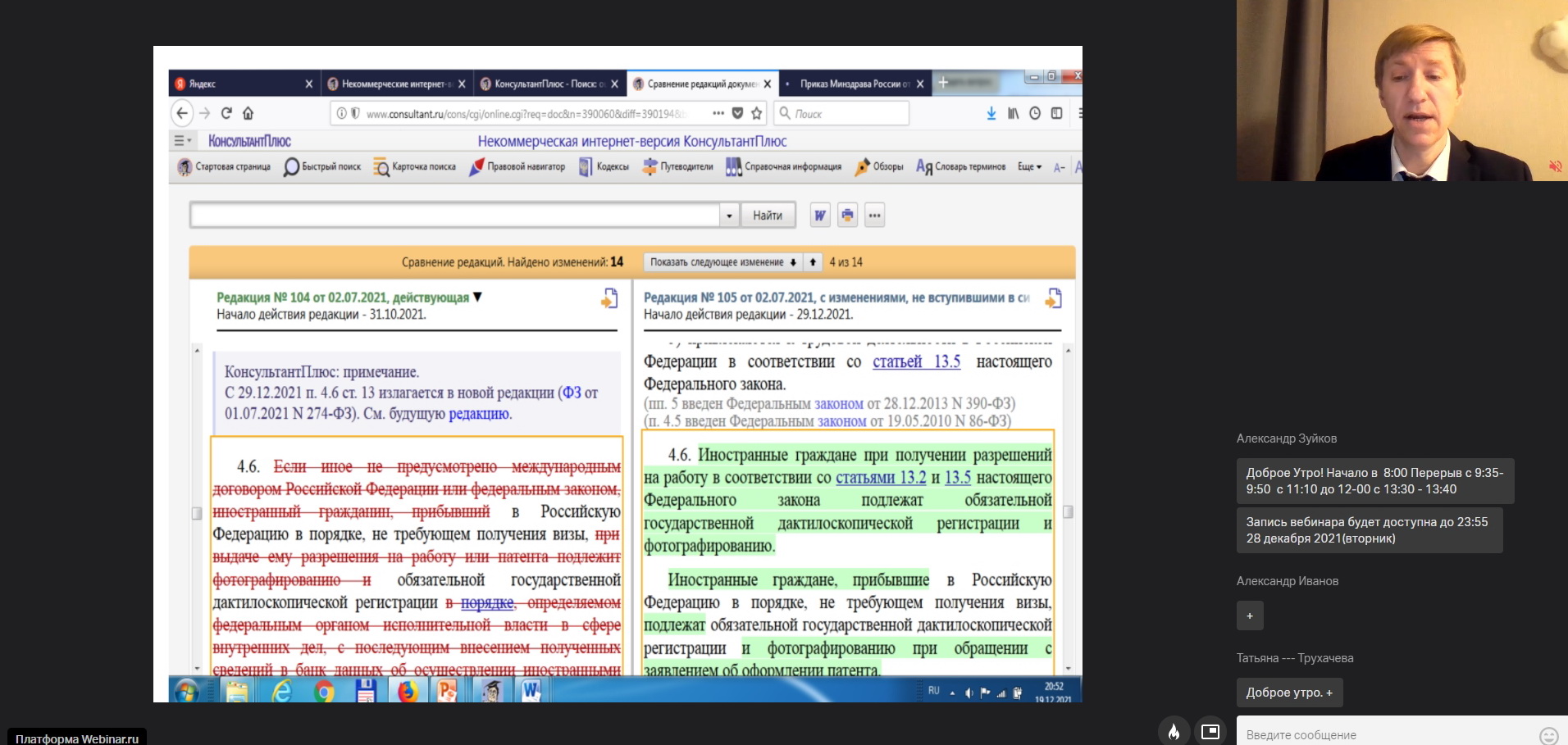The height and width of the screenshot is (745, 1568).
Task: Open Internet Explorer from taskbar
Action: click(x=281, y=692)
